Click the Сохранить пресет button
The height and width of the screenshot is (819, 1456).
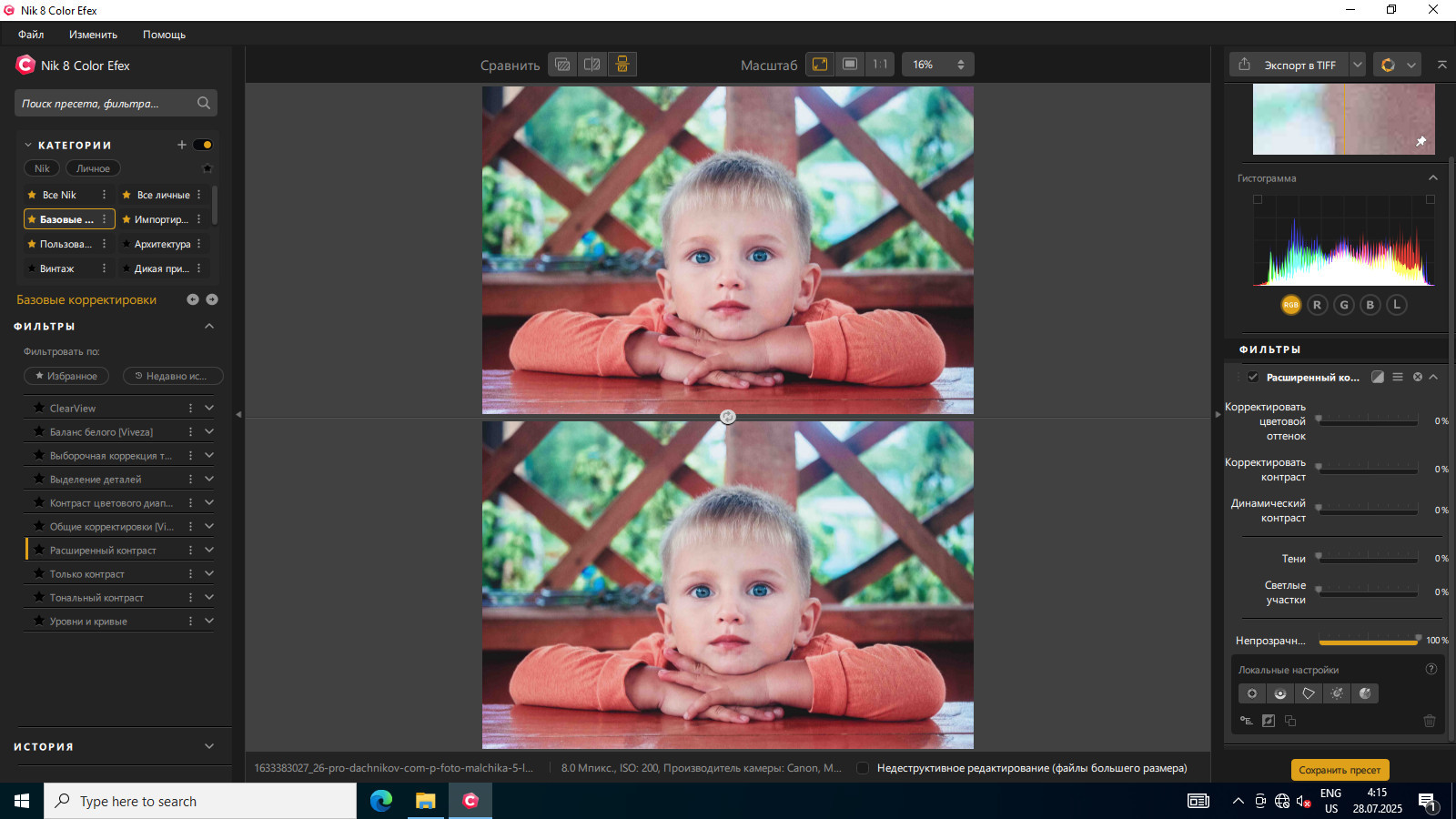click(x=1340, y=770)
